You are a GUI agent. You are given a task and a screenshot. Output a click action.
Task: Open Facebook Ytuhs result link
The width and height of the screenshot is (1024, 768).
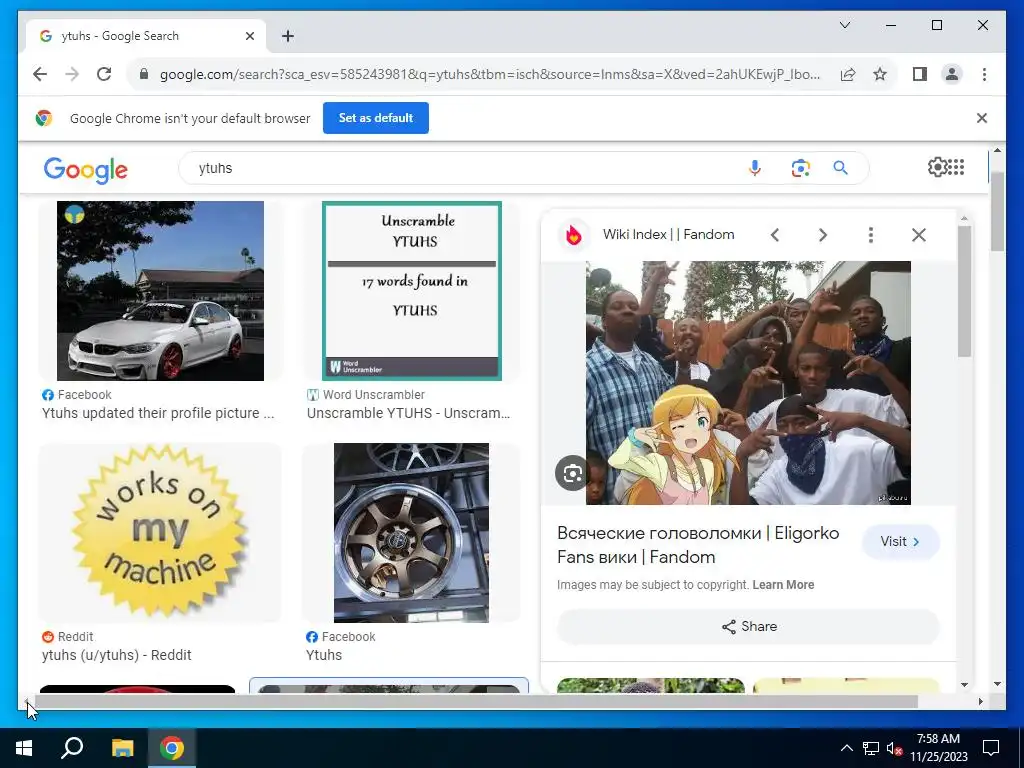point(324,655)
